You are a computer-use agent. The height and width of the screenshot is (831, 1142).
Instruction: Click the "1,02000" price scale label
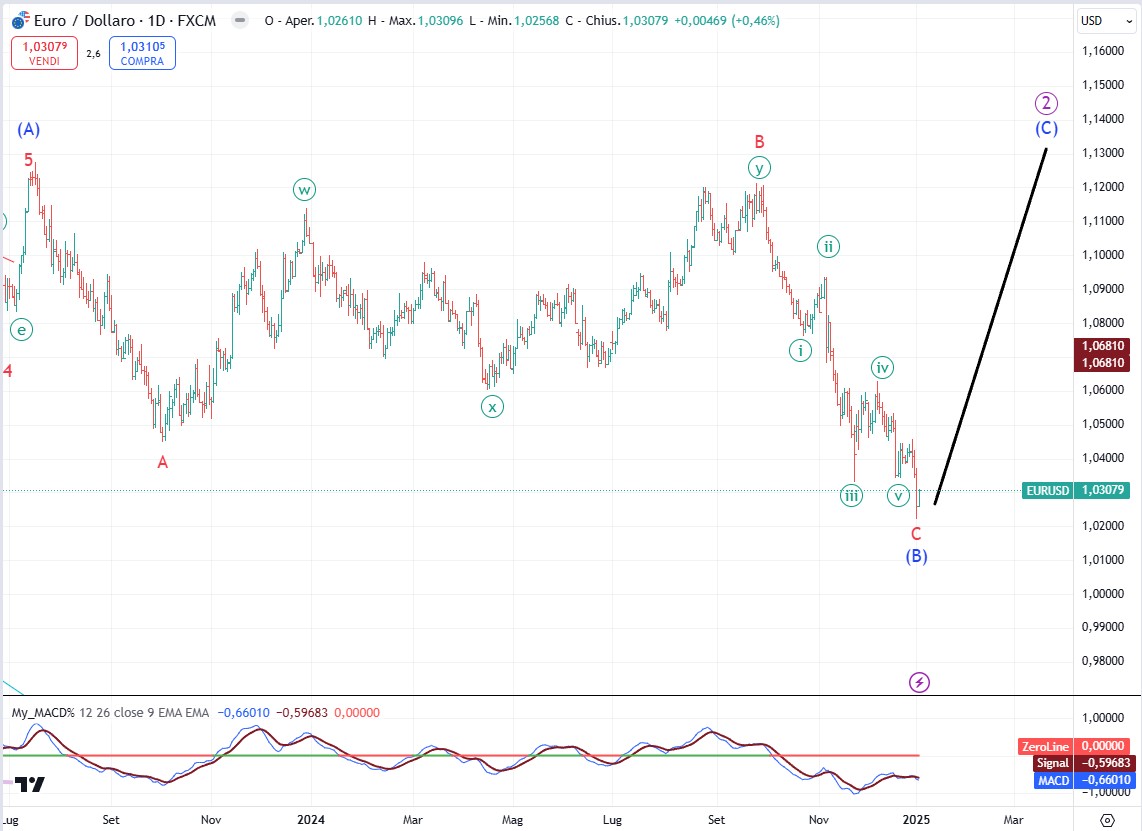[1103, 526]
